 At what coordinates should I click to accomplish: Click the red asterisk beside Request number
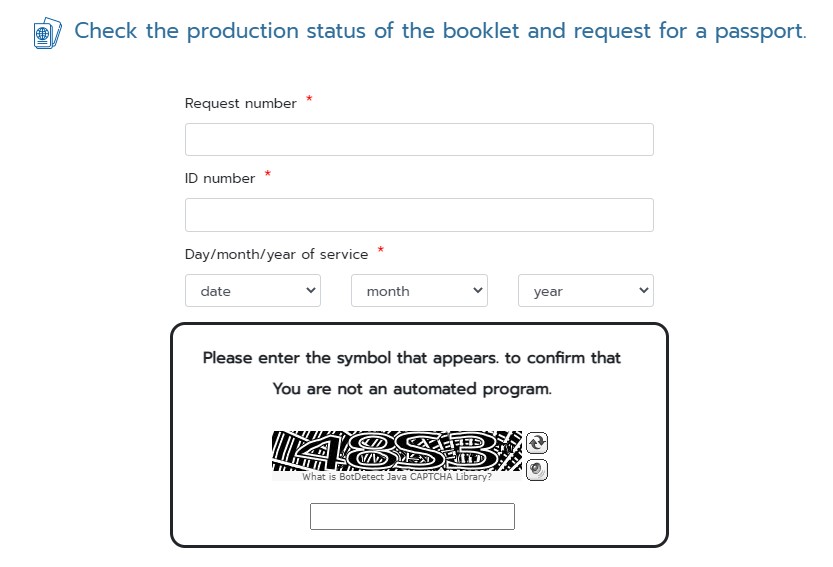[310, 99]
